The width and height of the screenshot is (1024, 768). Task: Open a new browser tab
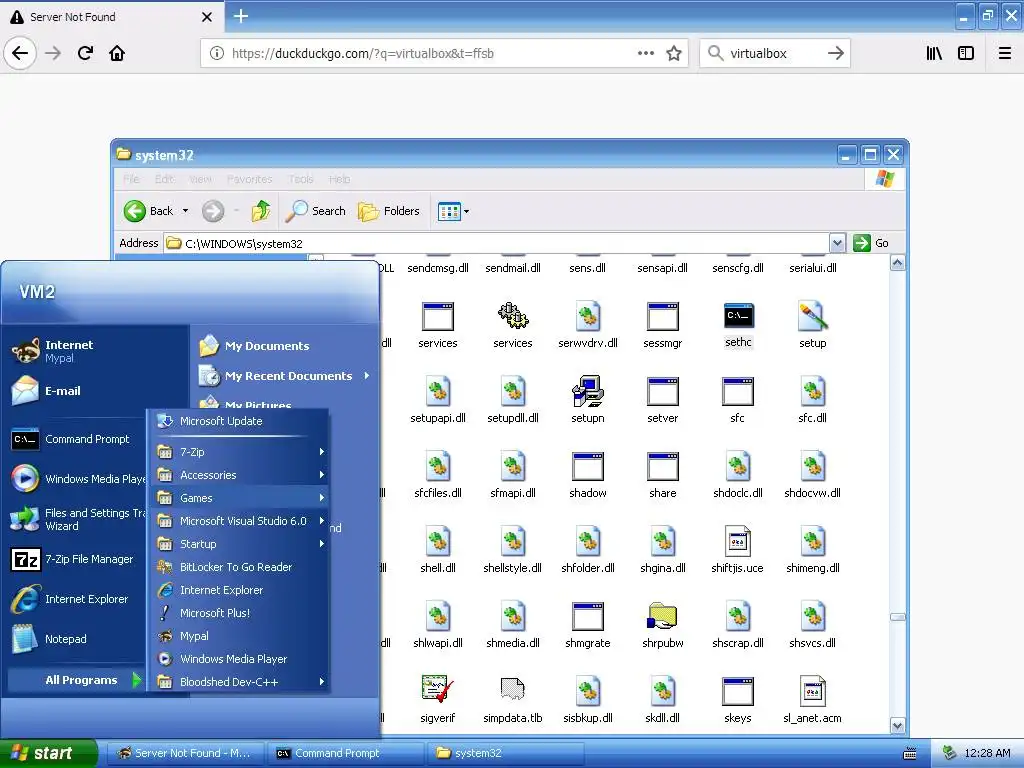(x=241, y=16)
